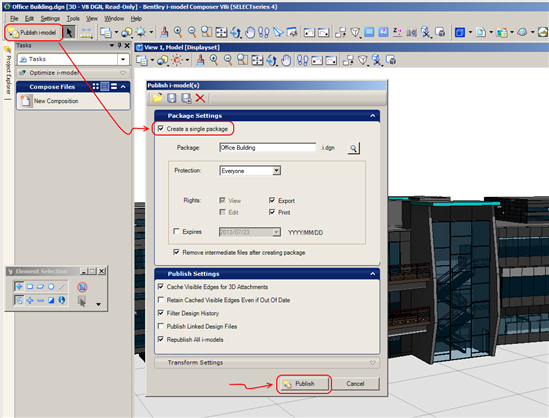Screen dimensions: 549x418
Task: Click Pan hand icon in View 1 toolbar
Action: coord(286,60)
